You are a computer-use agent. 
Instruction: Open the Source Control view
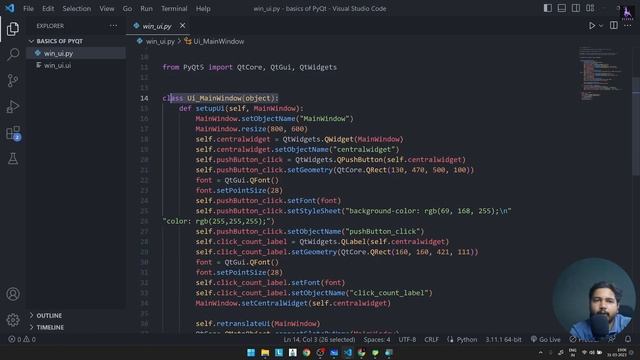point(13,80)
